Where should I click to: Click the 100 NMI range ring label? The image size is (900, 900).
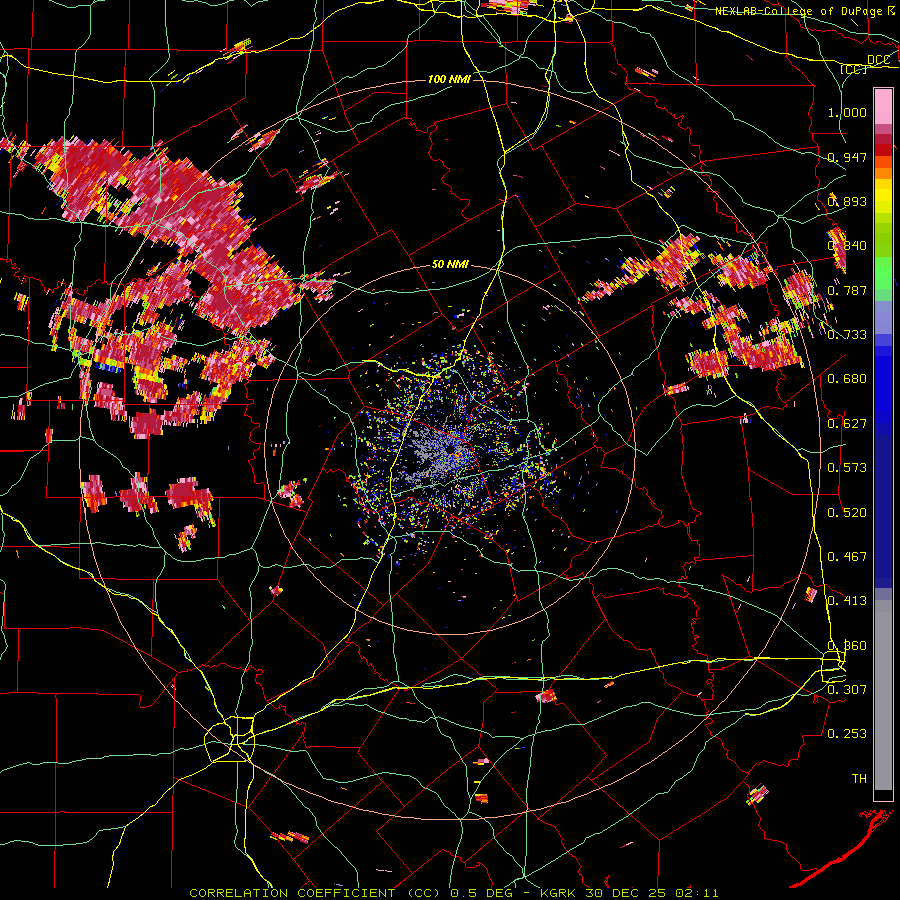(449, 79)
